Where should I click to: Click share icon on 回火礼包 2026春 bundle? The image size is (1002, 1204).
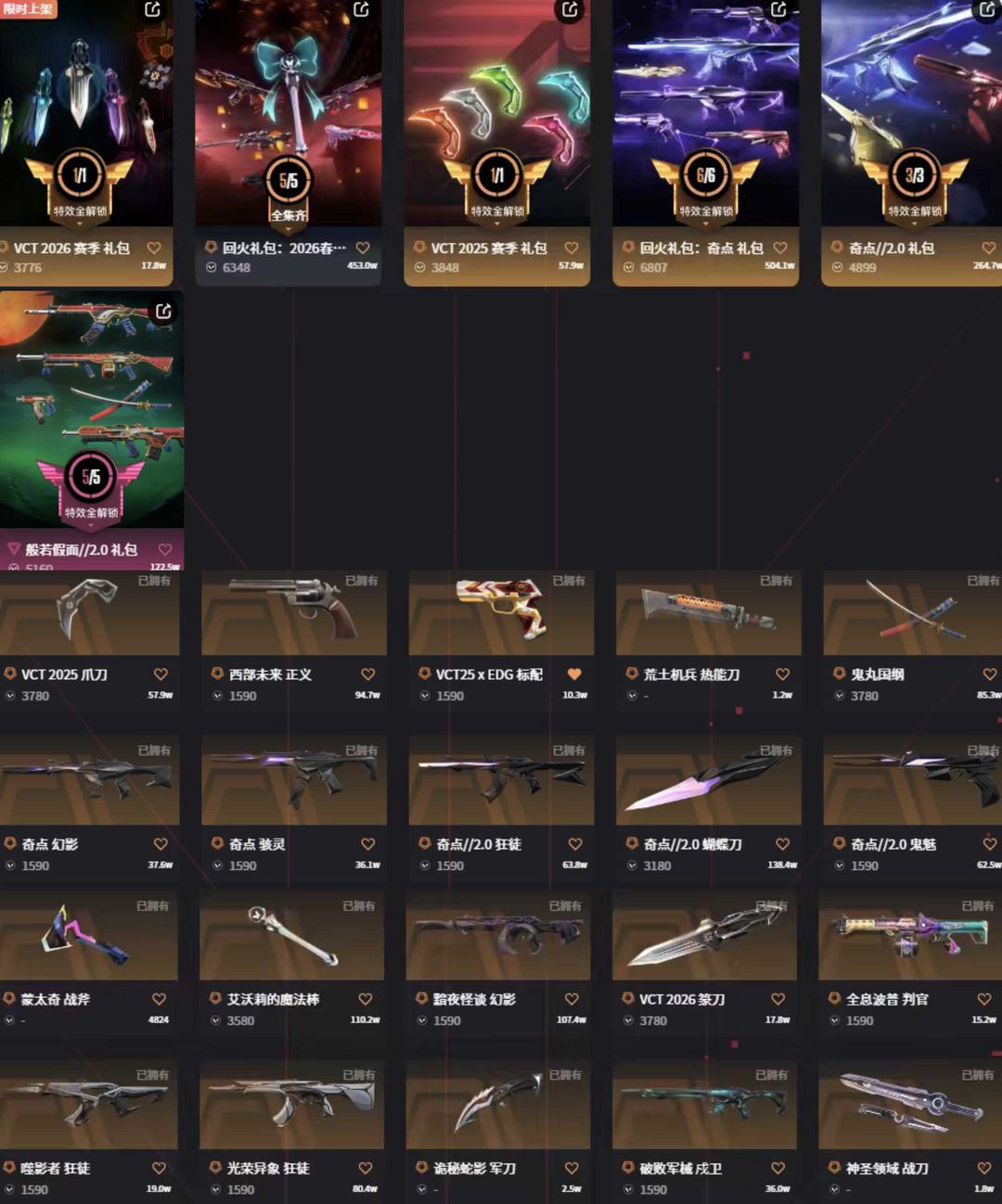tap(362, 9)
